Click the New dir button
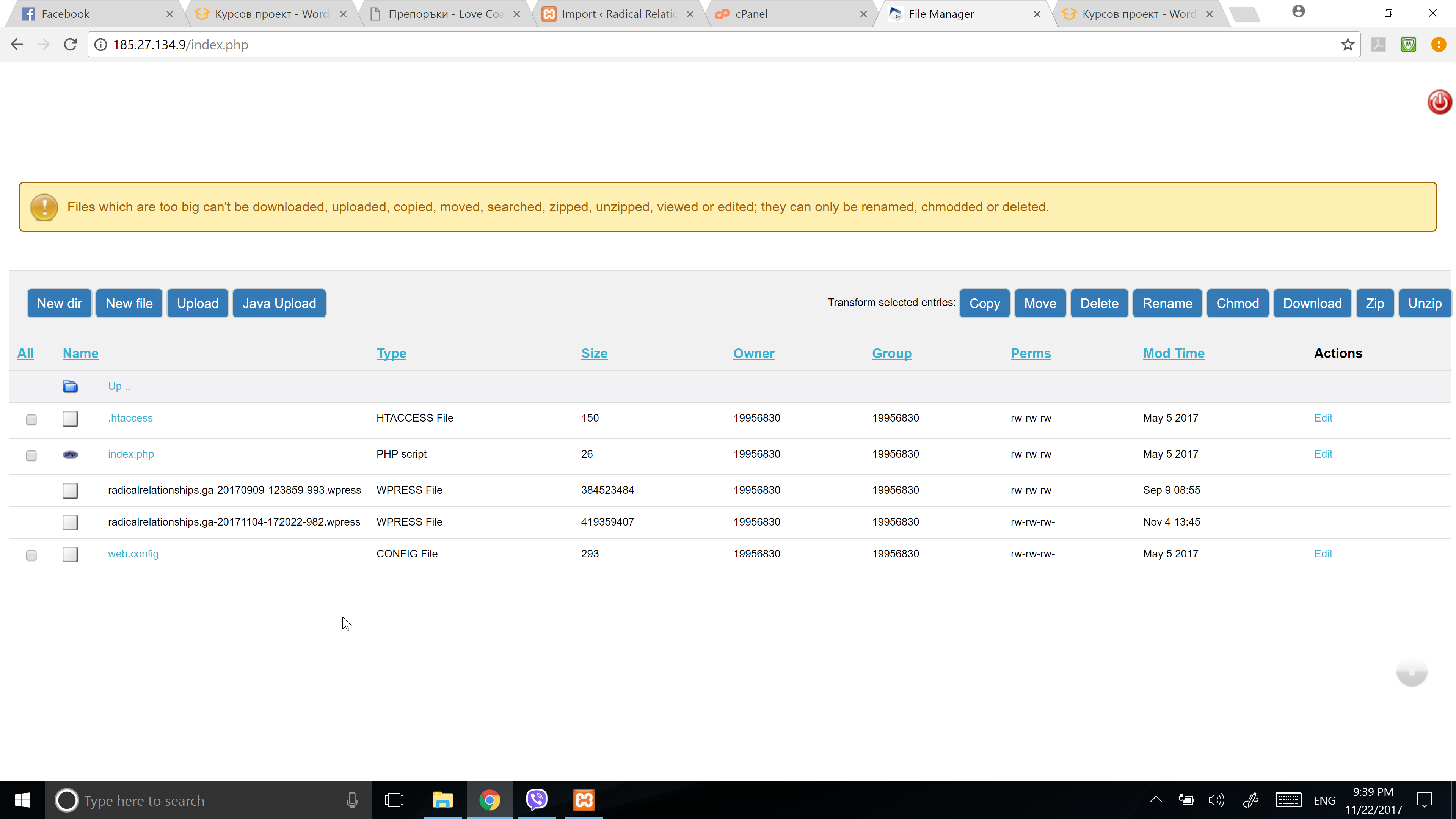The height and width of the screenshot is (819, 1456). pyautogui.click(x=60, y=303)
